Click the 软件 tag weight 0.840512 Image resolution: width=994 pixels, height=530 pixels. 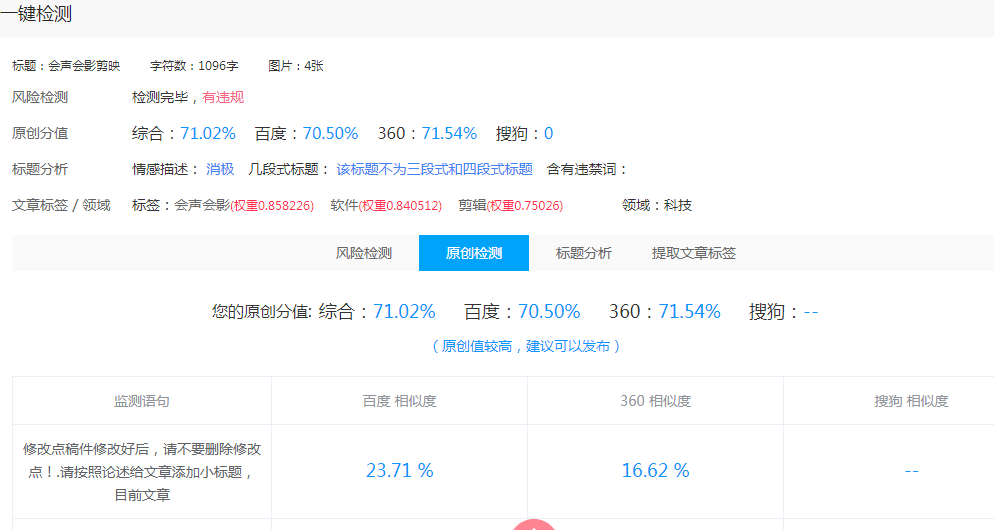(400, 205)
